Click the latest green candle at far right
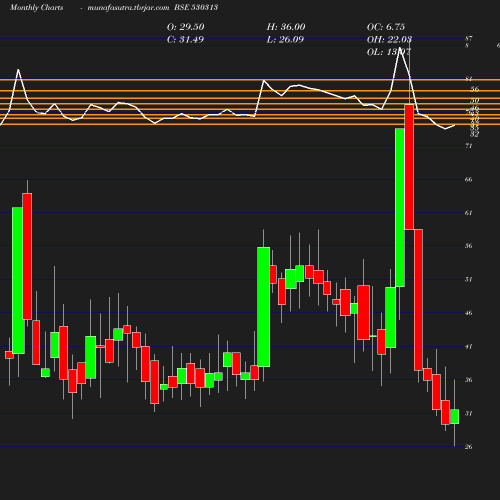The width and height of the screenshot is (500, 500). tap(454, 416)
